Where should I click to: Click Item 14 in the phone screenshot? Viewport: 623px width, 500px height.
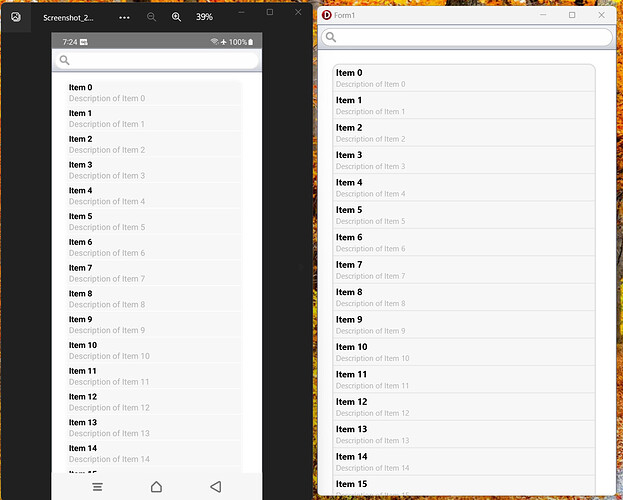[153, 454]
